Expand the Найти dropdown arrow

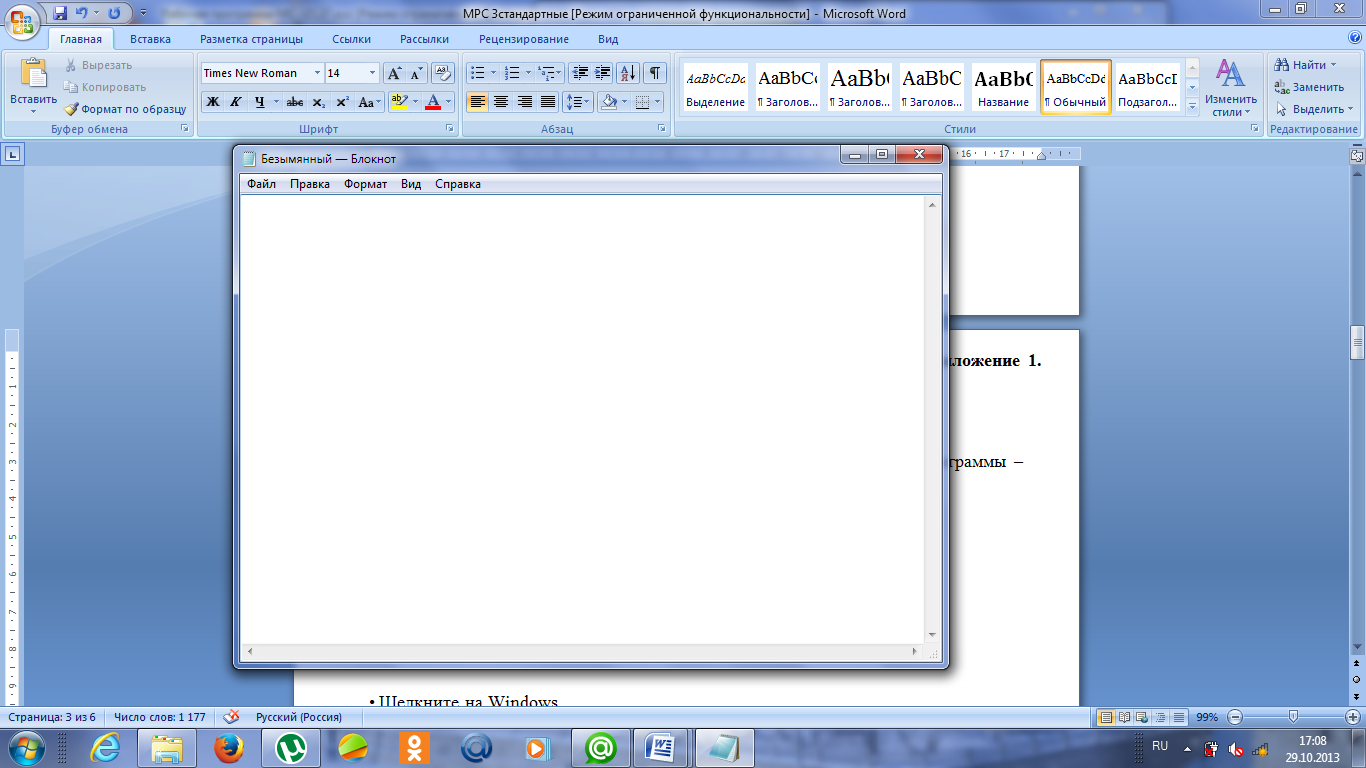pos(1333,65)
